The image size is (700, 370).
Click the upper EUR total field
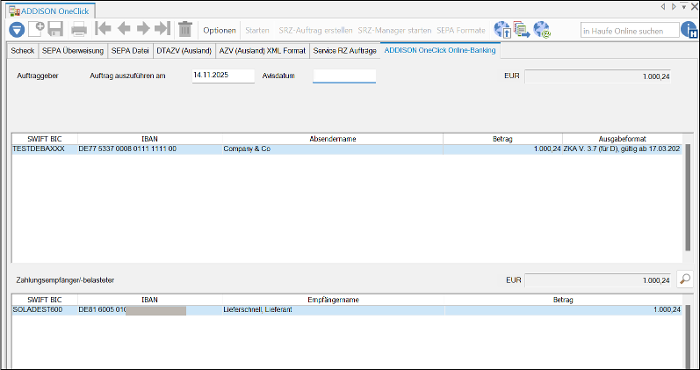click(597, 76)
